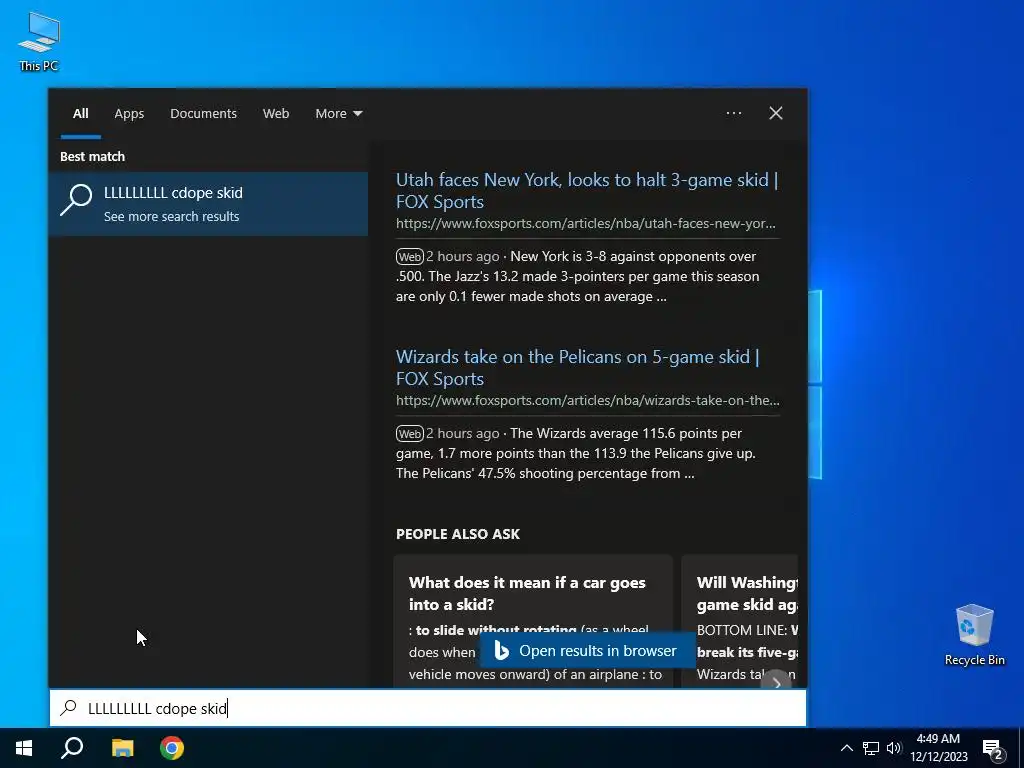Open the notification Action Center icon
Image resolution: width=1024 pixels, height=768 pixels.
(993, 748)
